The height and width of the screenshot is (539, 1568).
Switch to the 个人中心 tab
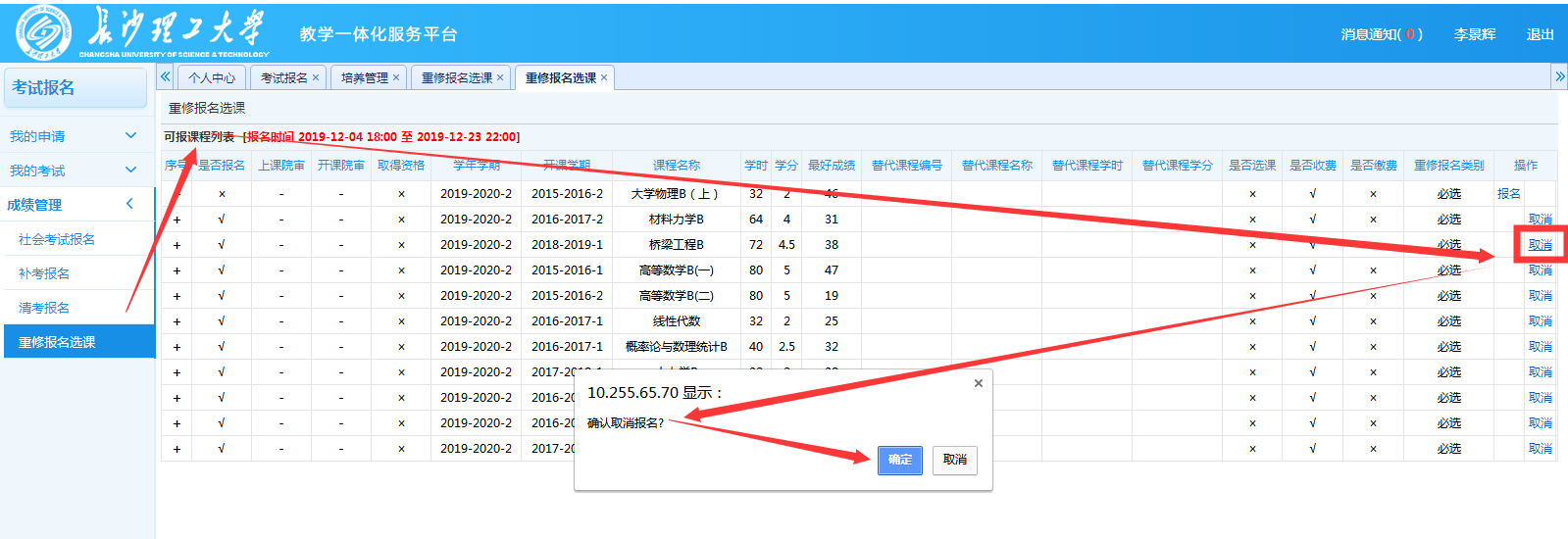click(212, 78)
